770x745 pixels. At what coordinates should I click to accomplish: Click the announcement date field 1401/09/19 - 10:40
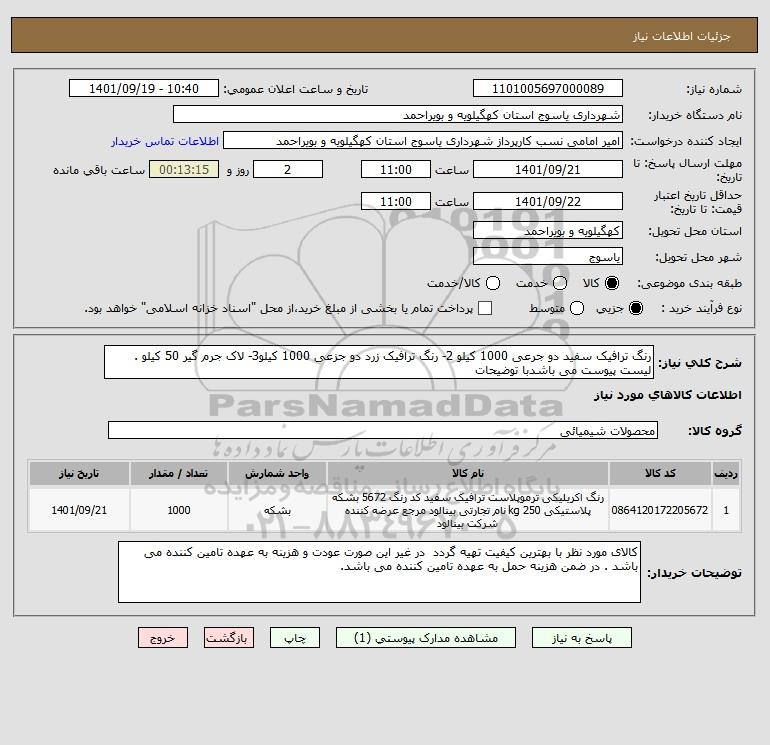point(144,88)
